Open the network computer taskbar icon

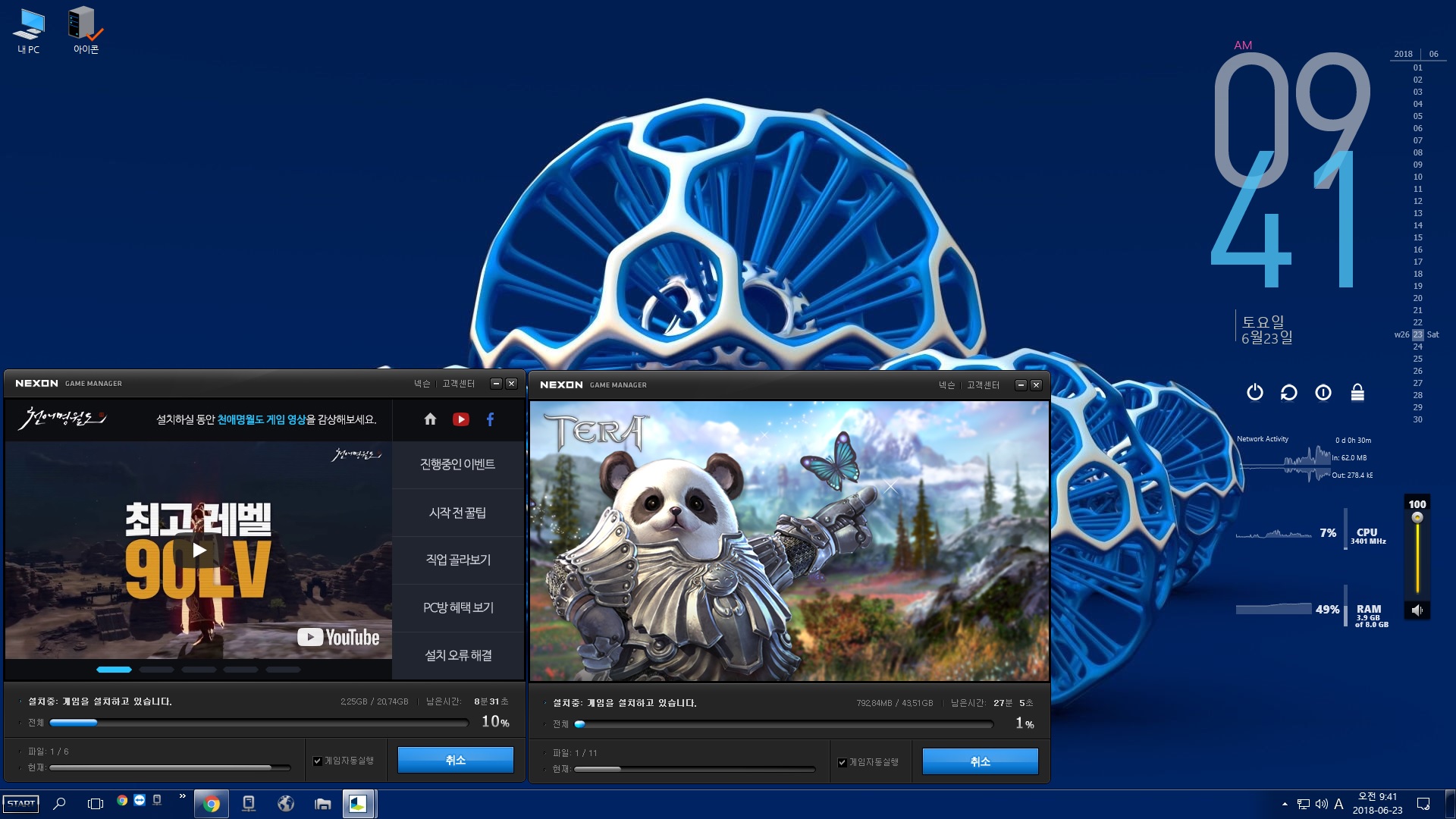pos(249,804)
